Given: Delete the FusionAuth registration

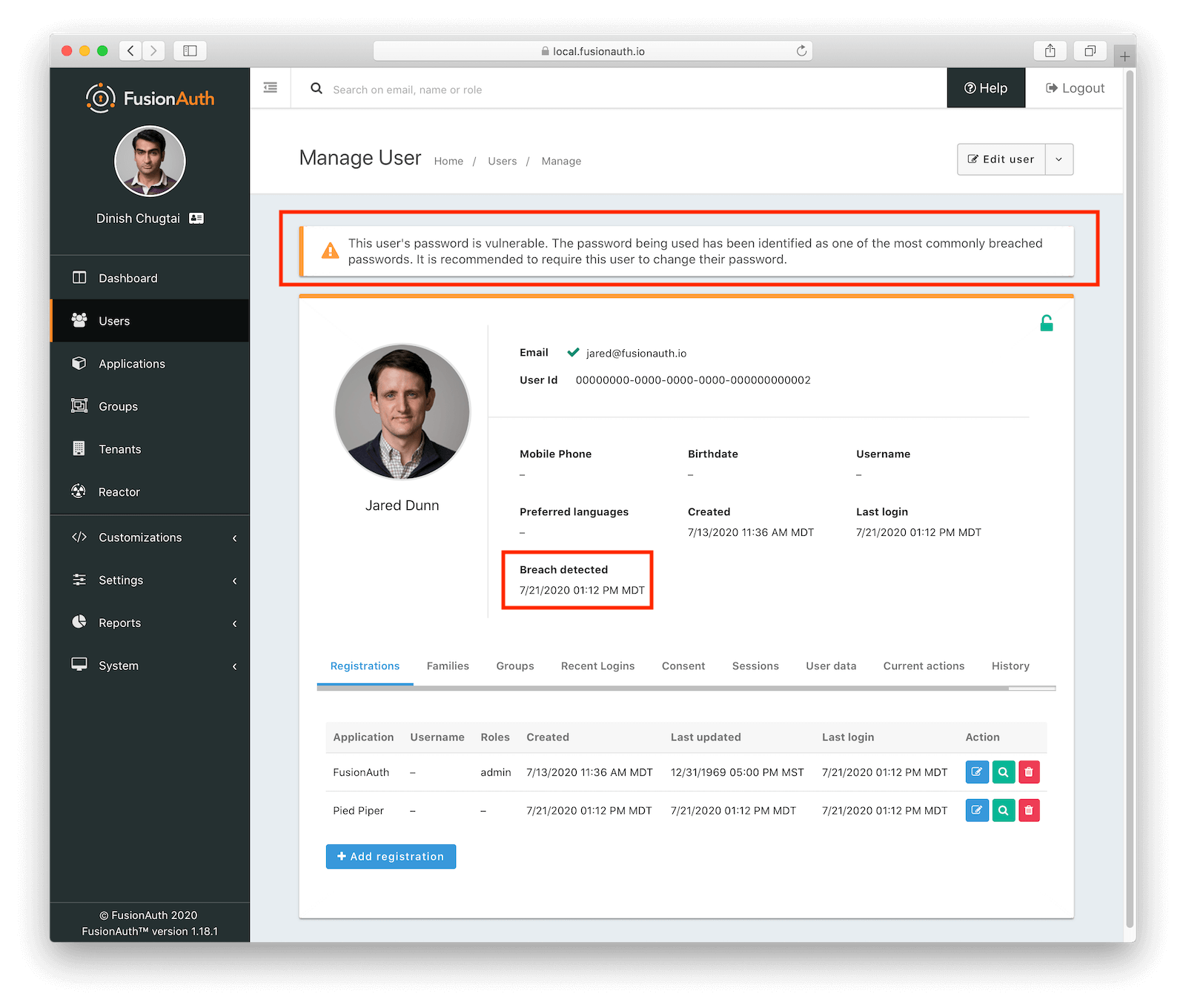Looking at the screenshot, I should point(1029,772).
